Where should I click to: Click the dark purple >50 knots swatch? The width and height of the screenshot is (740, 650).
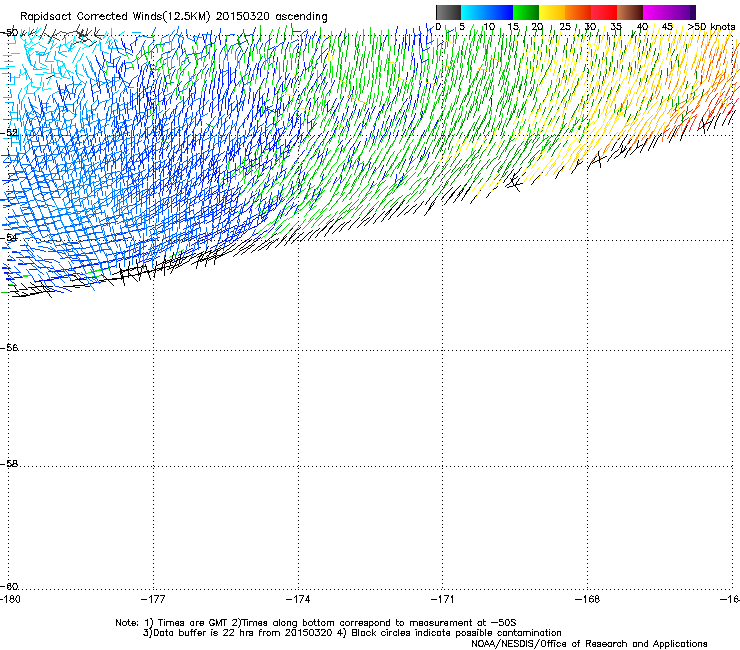click(692, 12)
